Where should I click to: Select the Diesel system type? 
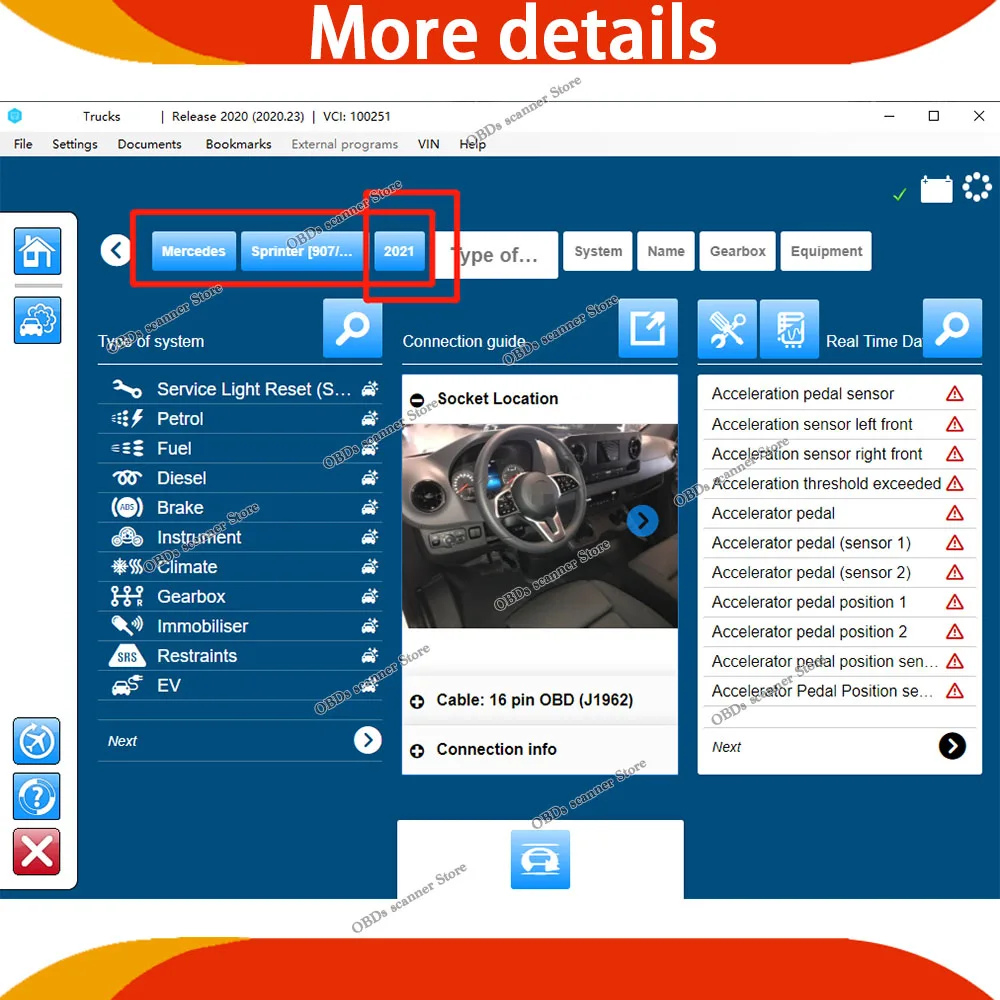(240, 478)
